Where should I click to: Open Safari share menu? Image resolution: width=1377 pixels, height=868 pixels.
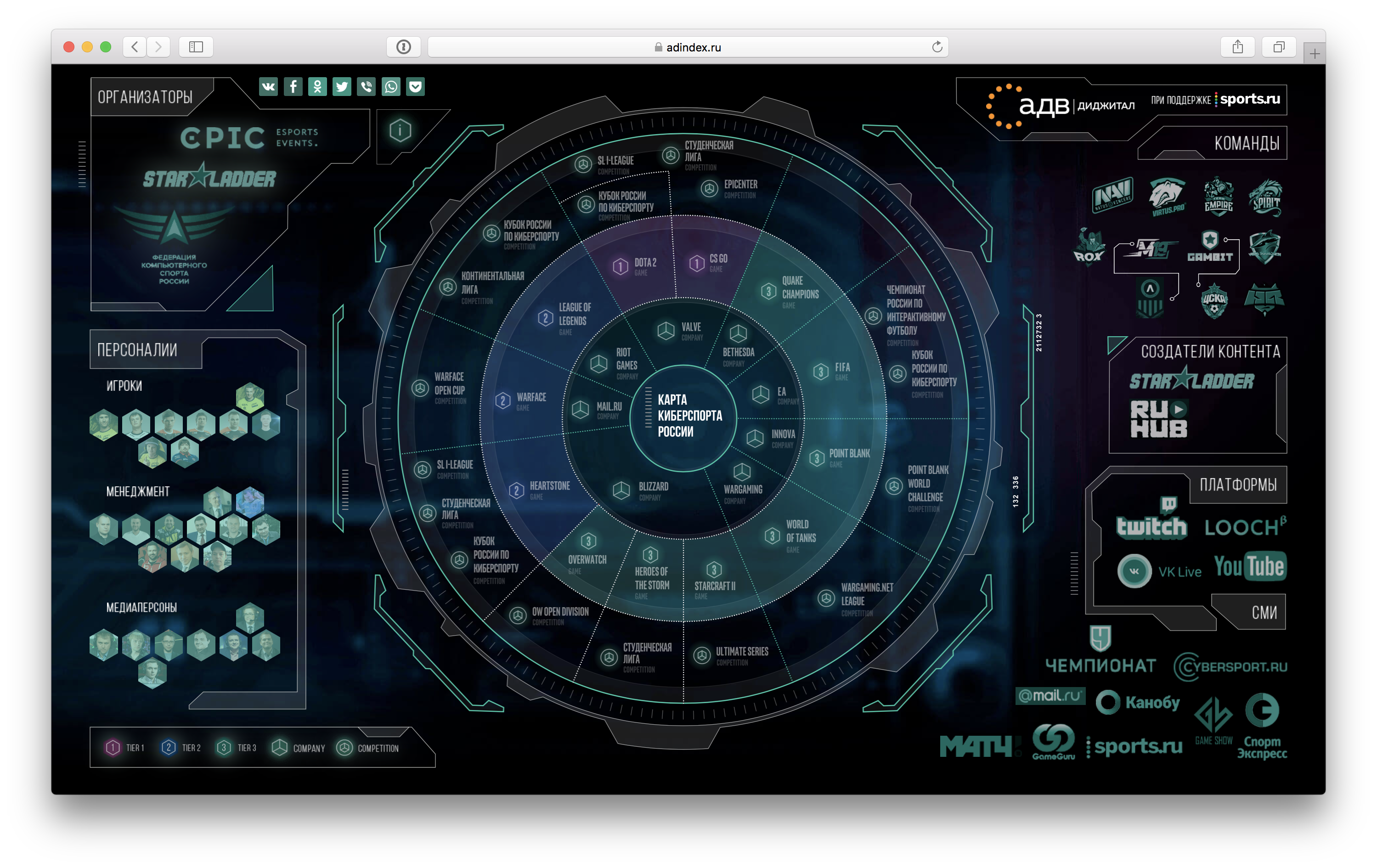1237,47
